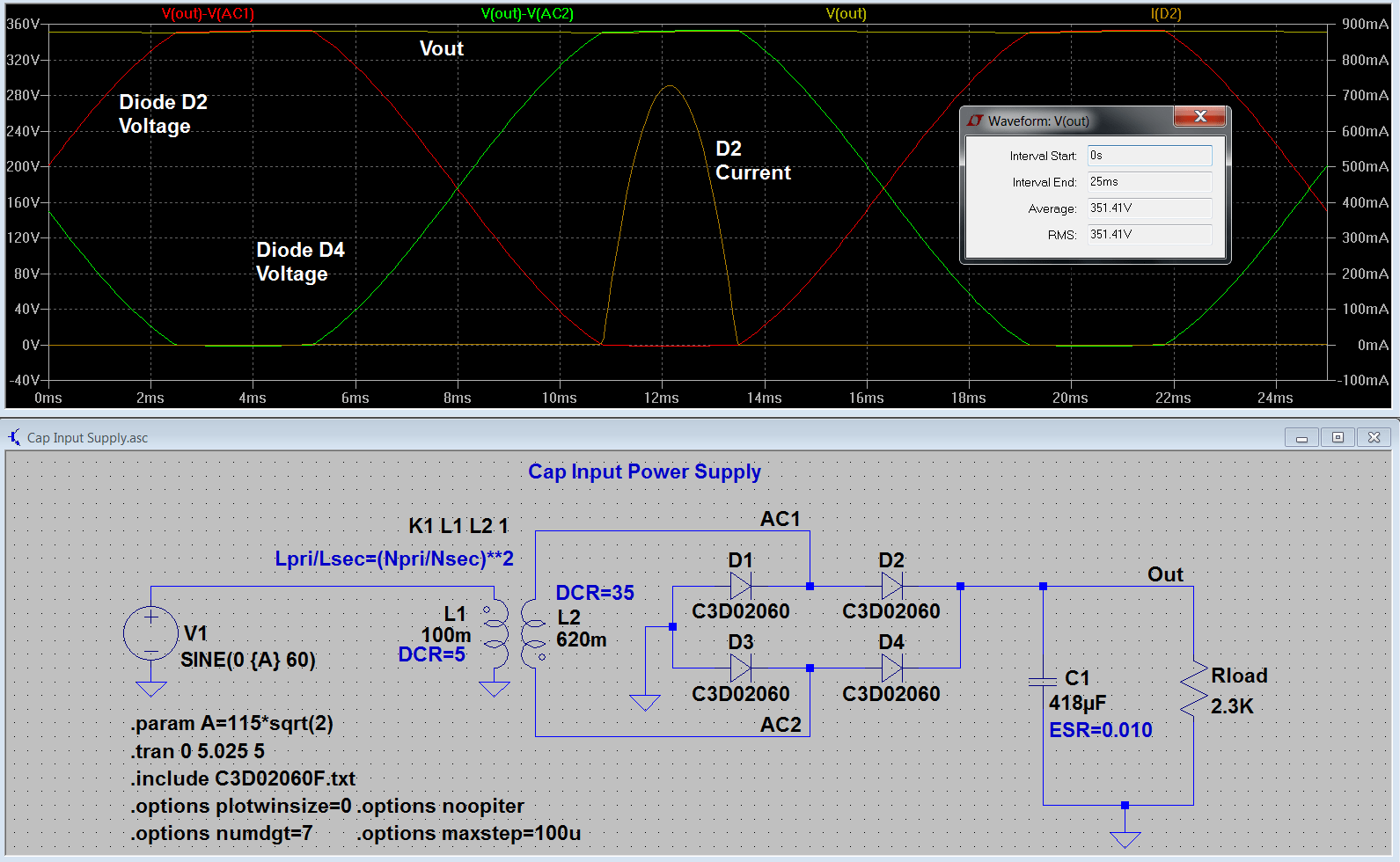Viewport: 1400px width, 862px height.
Task: Click the .options plotwinsize=0 directive
Action: tap(241, 806)
